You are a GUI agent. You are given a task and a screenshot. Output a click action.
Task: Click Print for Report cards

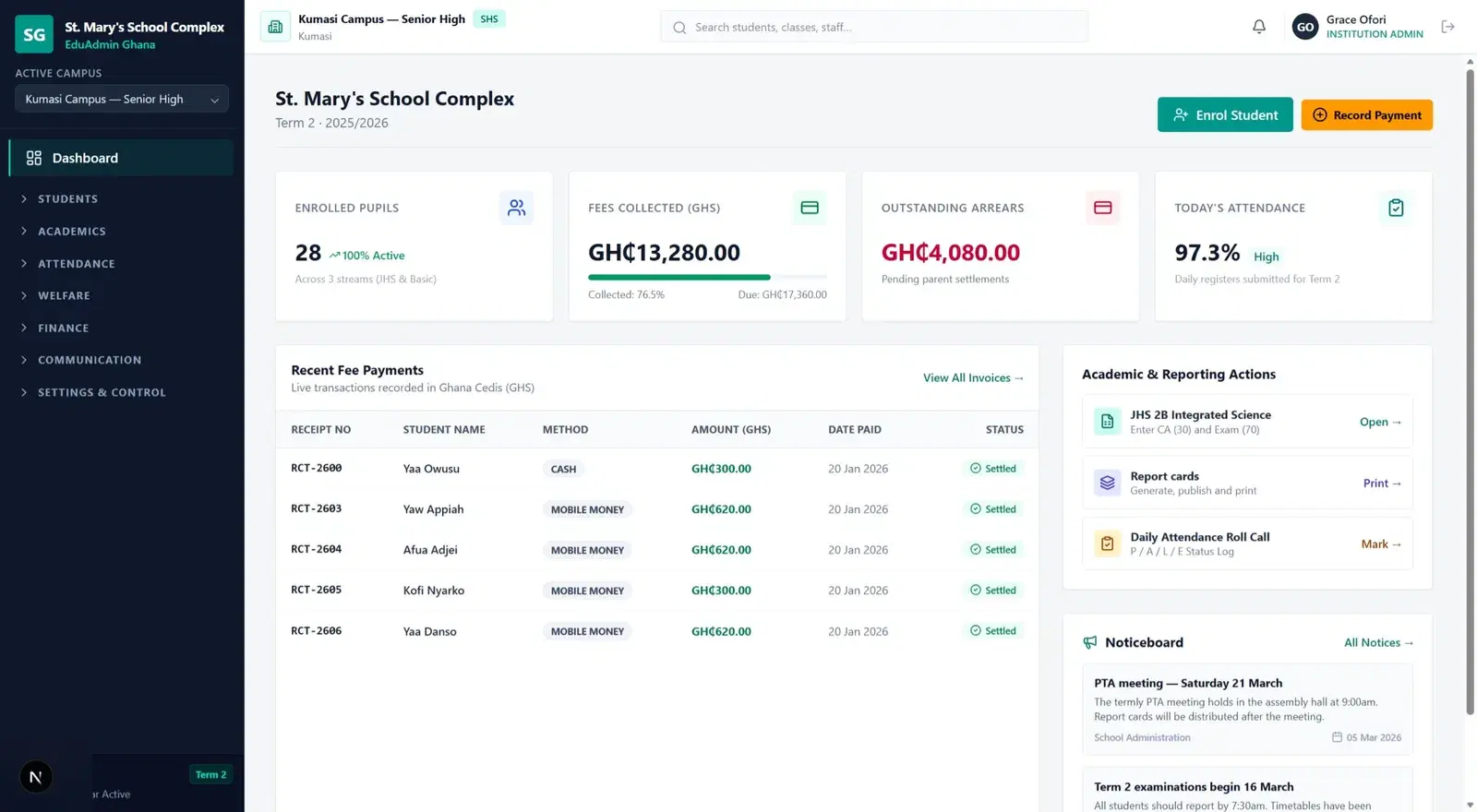pyautogui.click(x=1382, y=484)
